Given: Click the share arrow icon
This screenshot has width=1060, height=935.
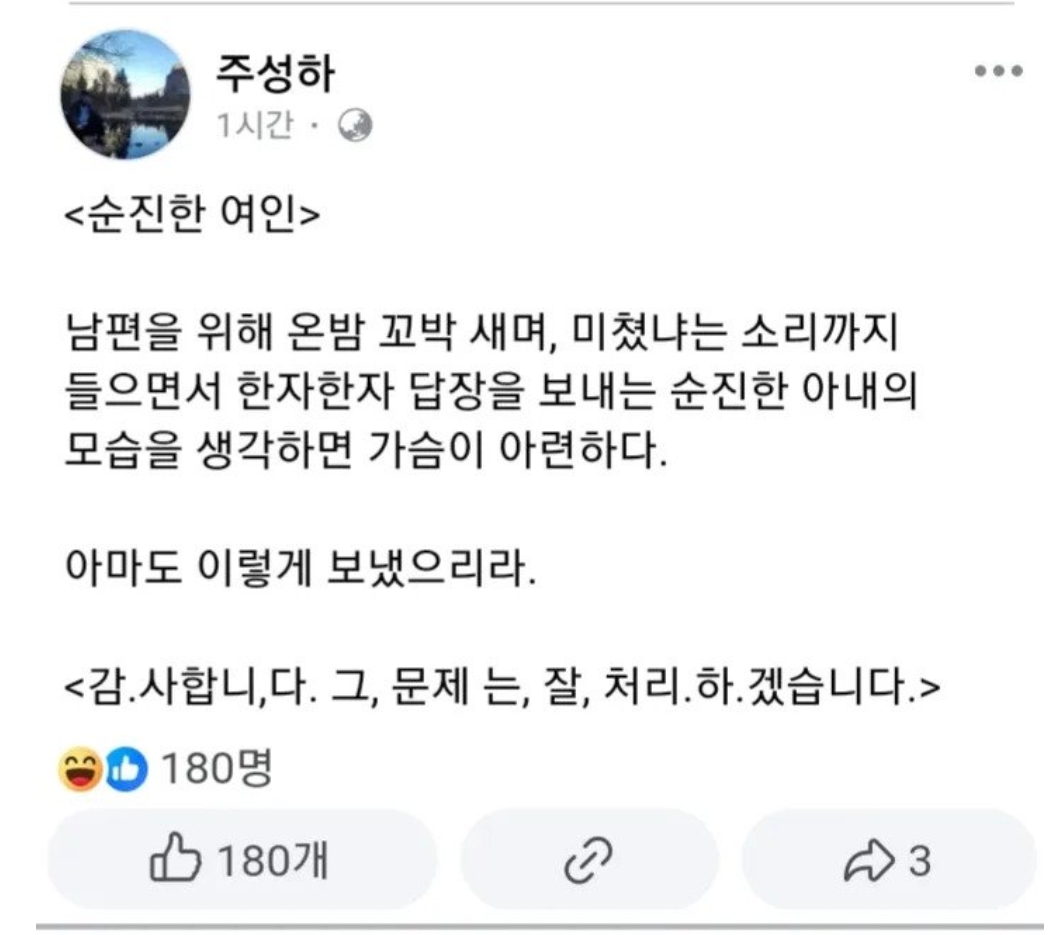Looking at the screenshot, I should [x=866, y=861].
